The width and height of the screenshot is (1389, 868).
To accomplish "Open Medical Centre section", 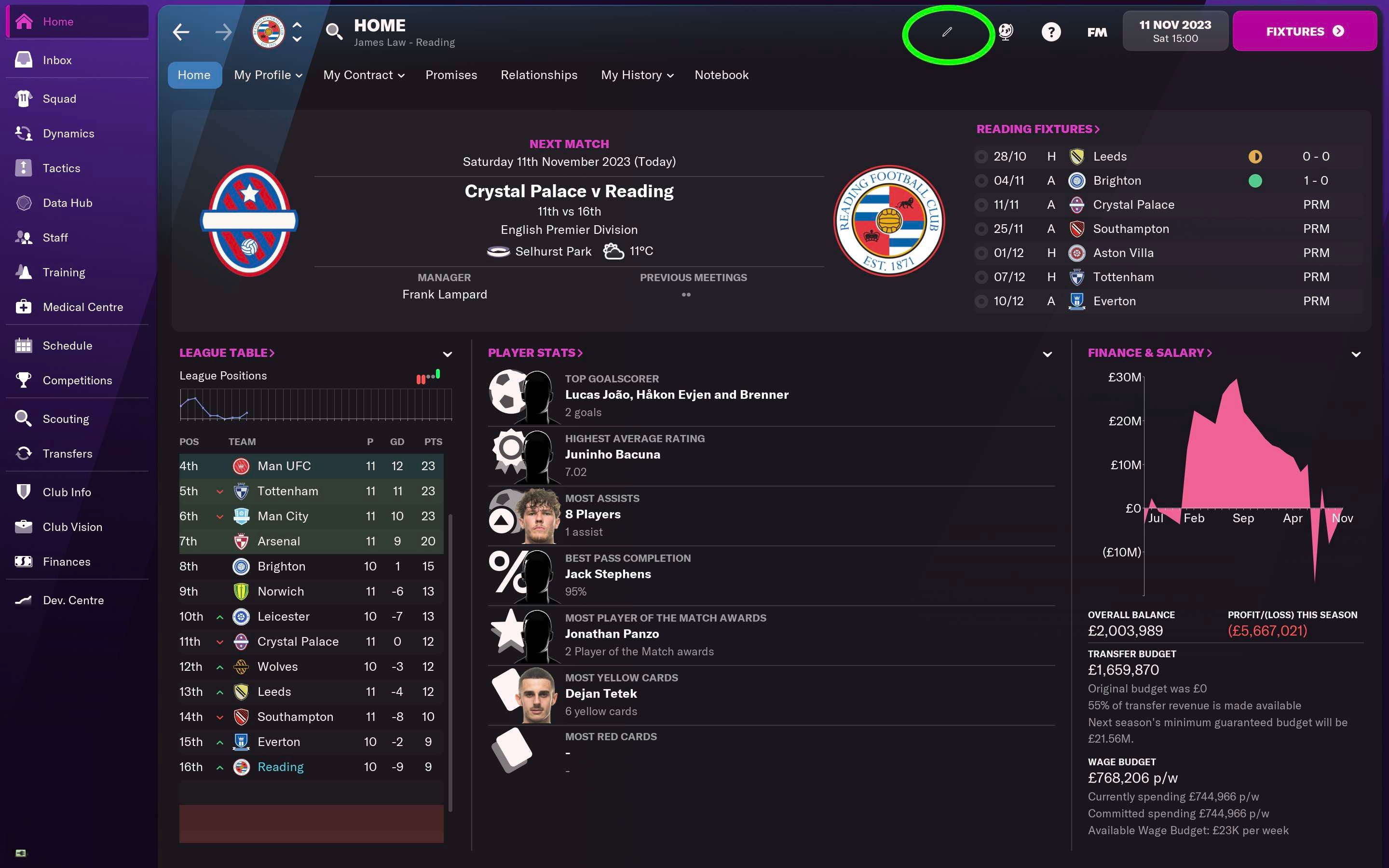I will [83, 307].
